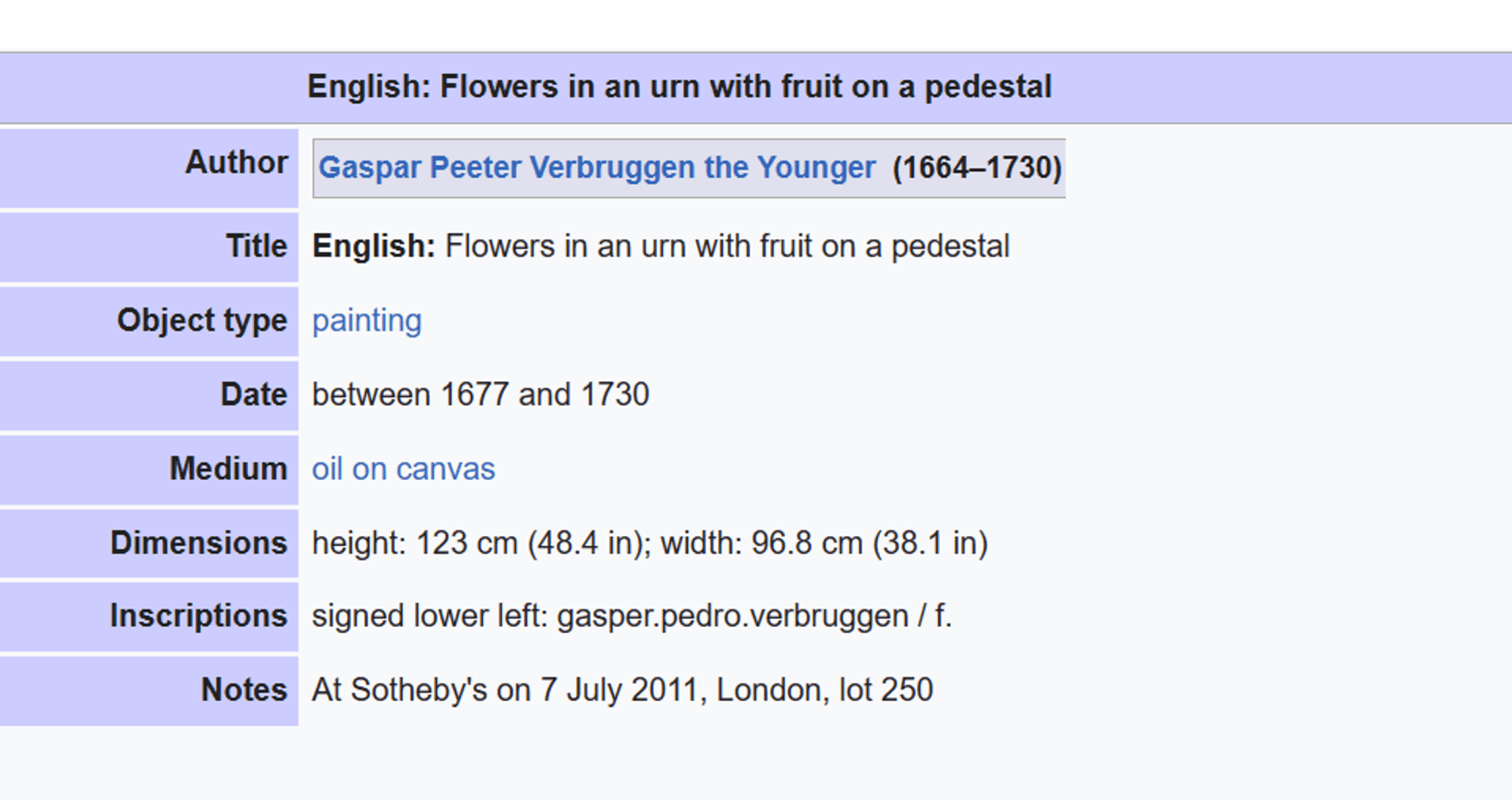Click the Dimensions row label
The width and height of the screenshot is (1512, 800).
point(199,543)
